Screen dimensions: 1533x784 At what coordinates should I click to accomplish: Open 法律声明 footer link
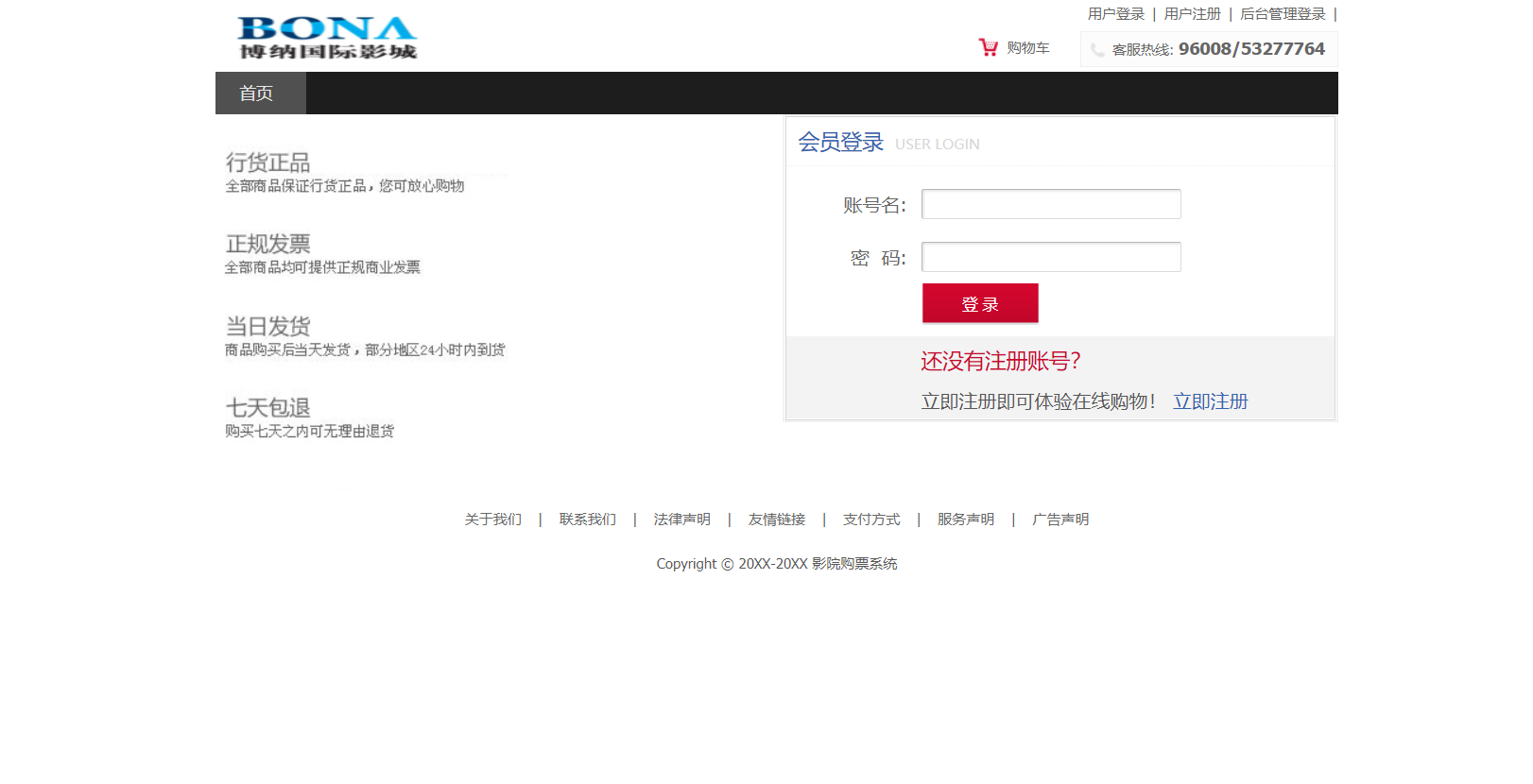pyautogui.click(x=681, y=520)
